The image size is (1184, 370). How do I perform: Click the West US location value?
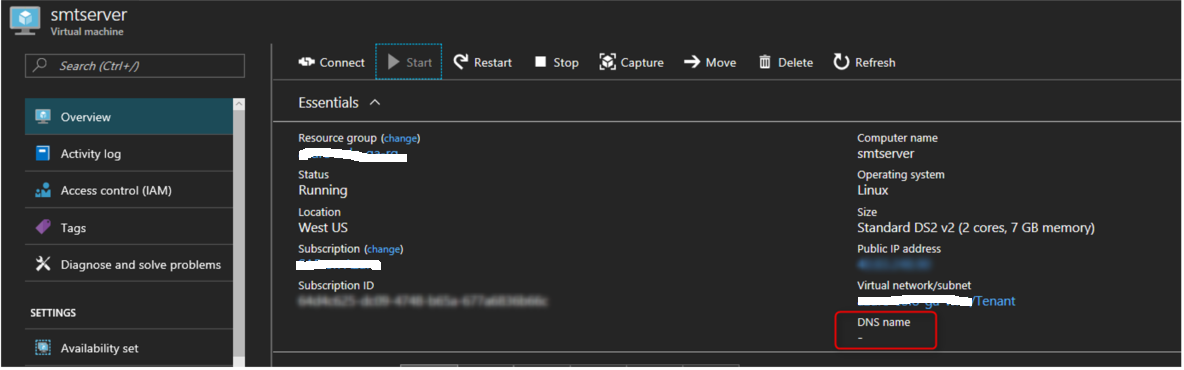[323, 228]
